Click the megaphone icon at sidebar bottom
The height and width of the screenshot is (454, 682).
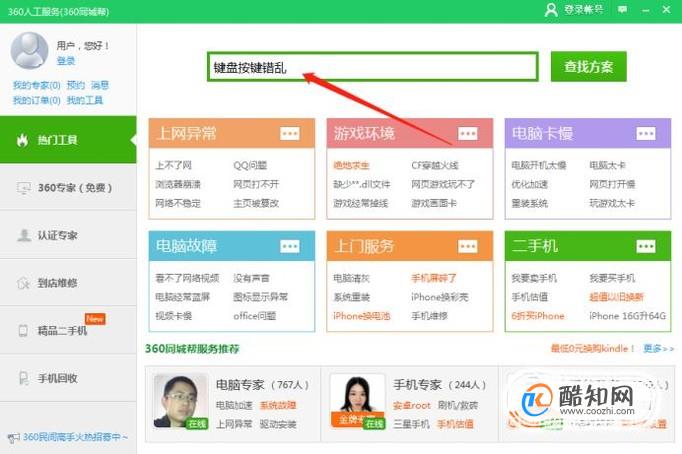coord(13,437)
